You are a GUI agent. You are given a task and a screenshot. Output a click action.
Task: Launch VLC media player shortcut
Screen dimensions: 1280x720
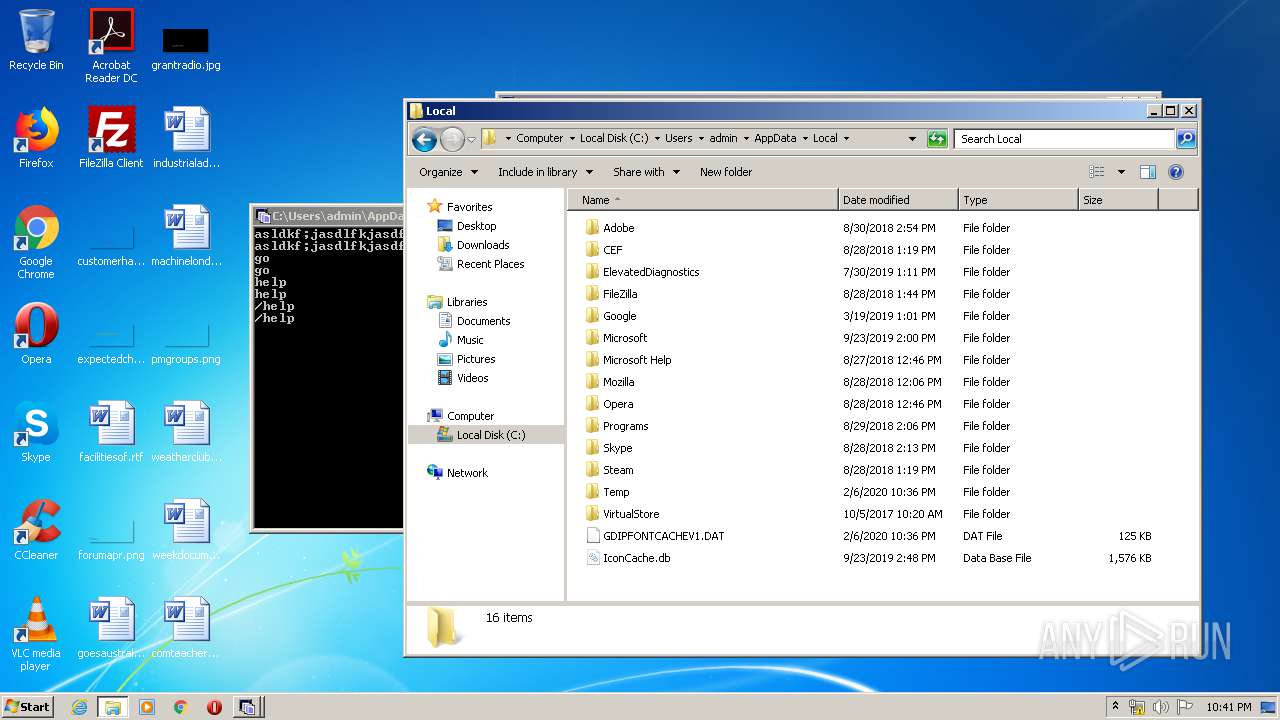(36, 634)
